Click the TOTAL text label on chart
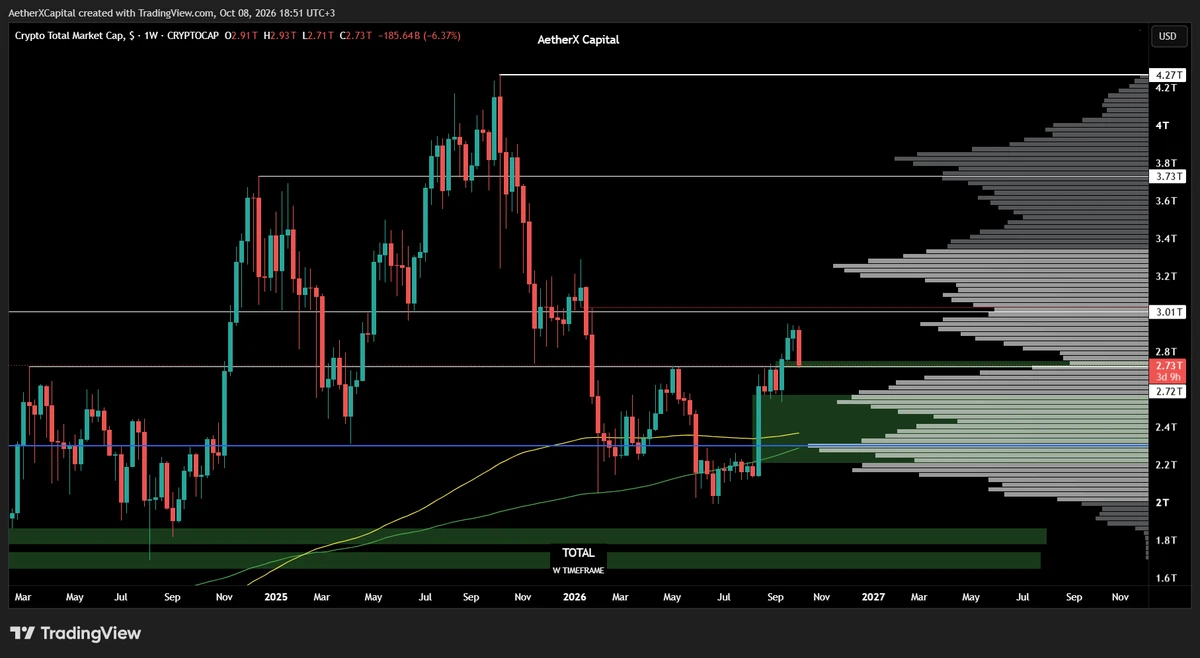Image resolution: width=1200 pixels, height=658 pixels. (578, 552)
